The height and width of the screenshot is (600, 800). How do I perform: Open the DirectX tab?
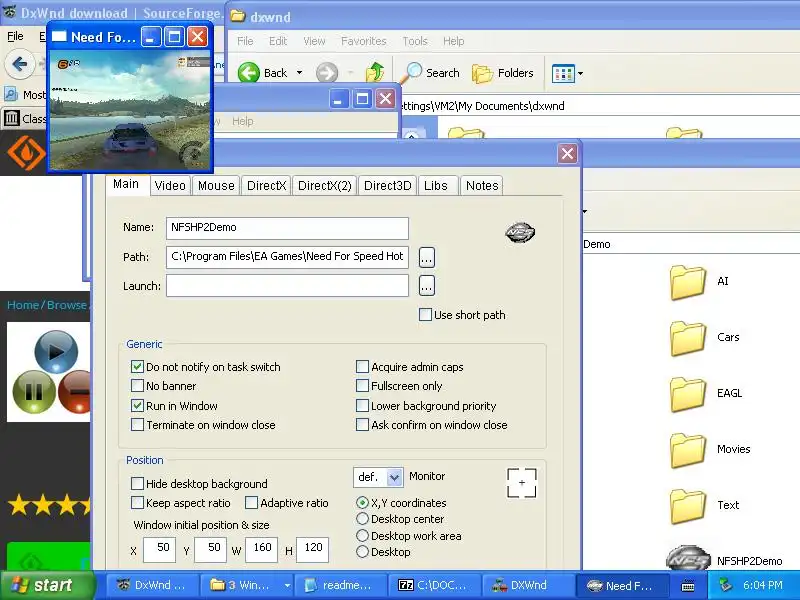click(266, 186)
